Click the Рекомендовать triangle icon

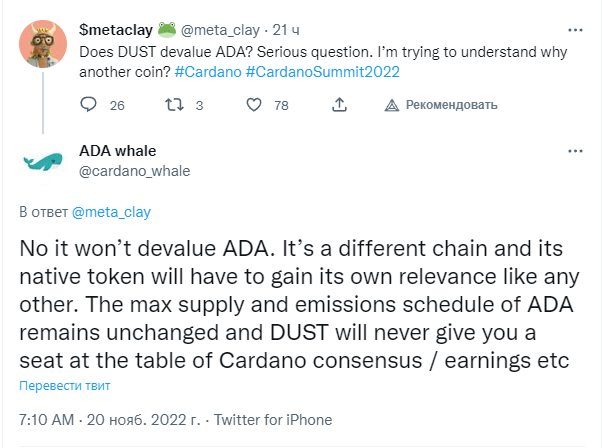[x=392, y=105]
